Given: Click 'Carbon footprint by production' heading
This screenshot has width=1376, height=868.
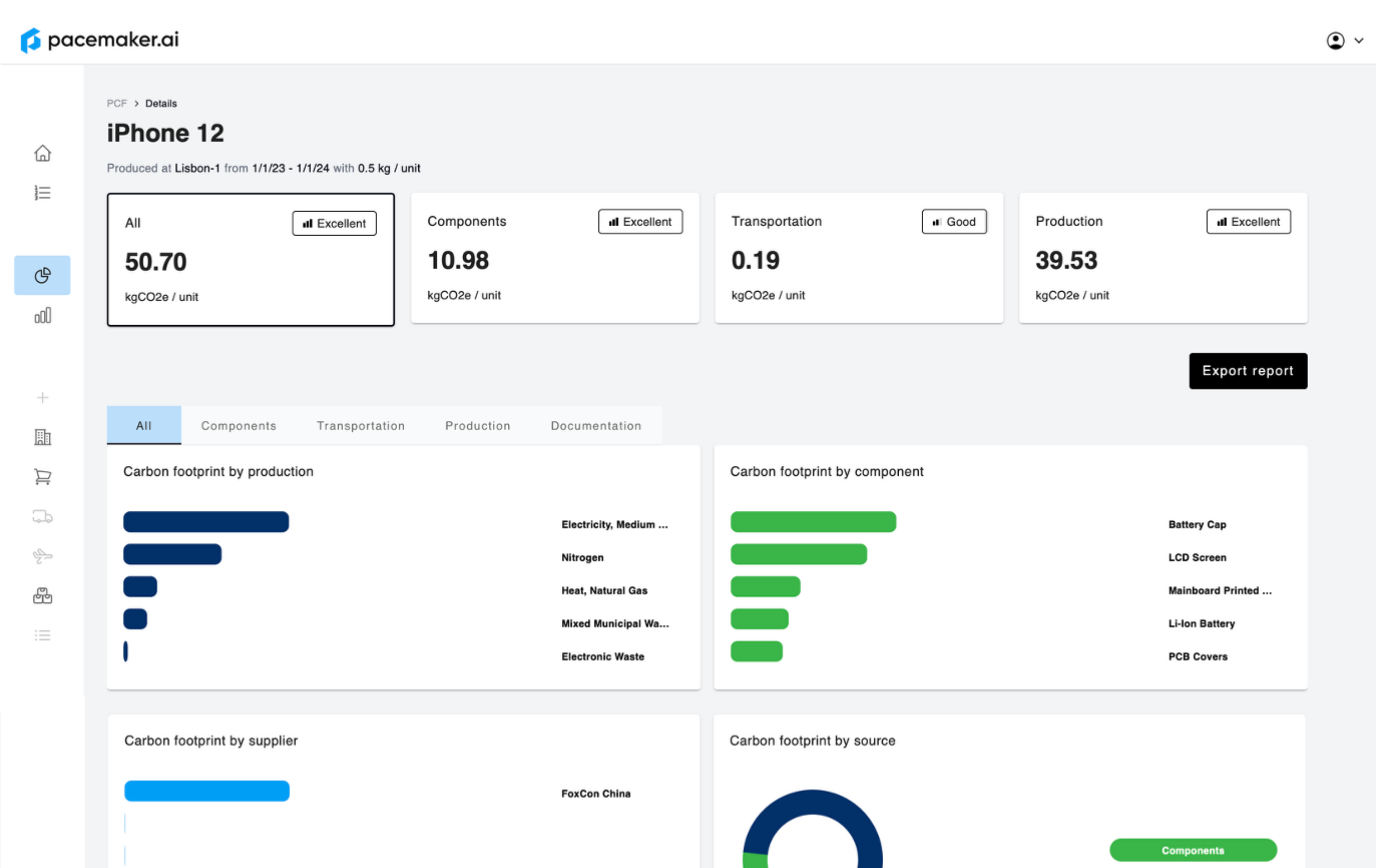Looking at the screenshot, I should (x=218, y=471).
